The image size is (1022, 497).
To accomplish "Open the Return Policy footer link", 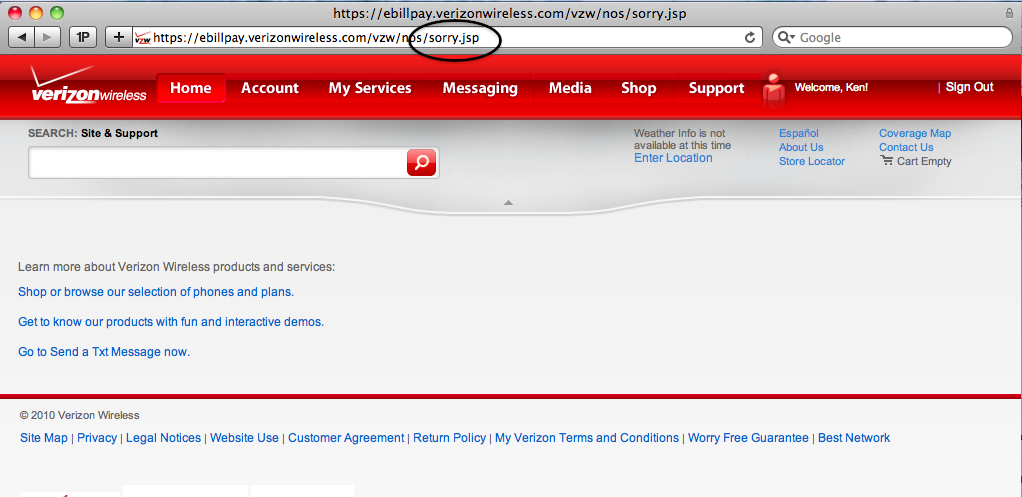I will click(x=450, y=438).
